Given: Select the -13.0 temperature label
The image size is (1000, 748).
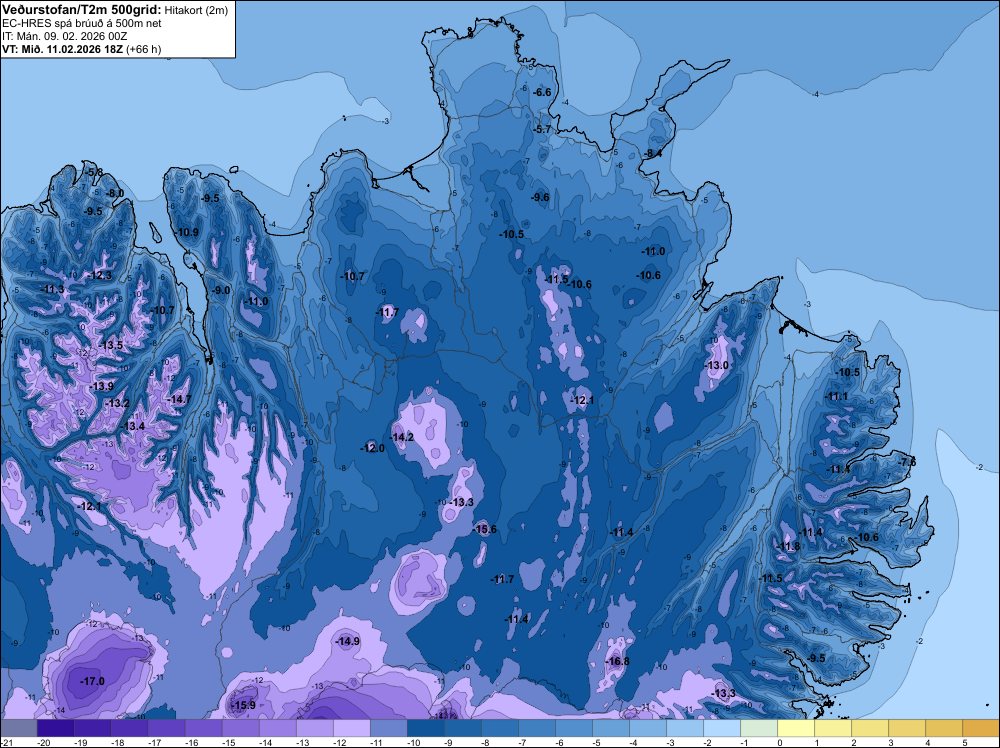Looking at the screenshot, I should [x=716, y=365].
